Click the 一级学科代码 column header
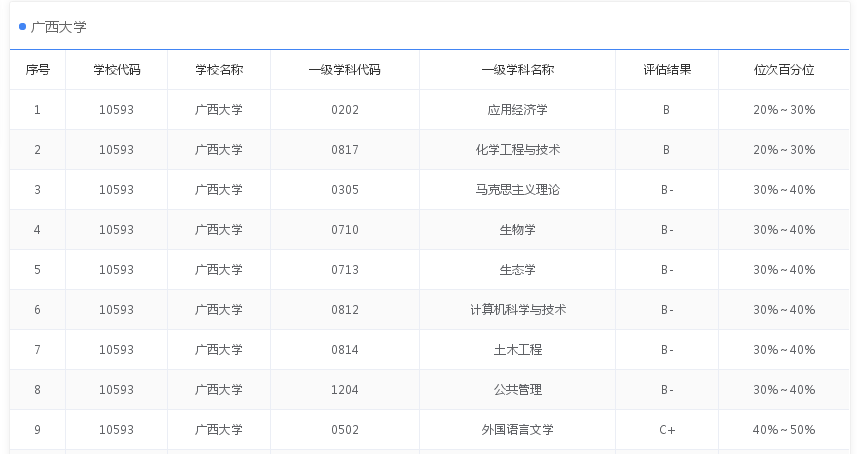The width and height of the screenshot is (857, 454). [344, 70]
